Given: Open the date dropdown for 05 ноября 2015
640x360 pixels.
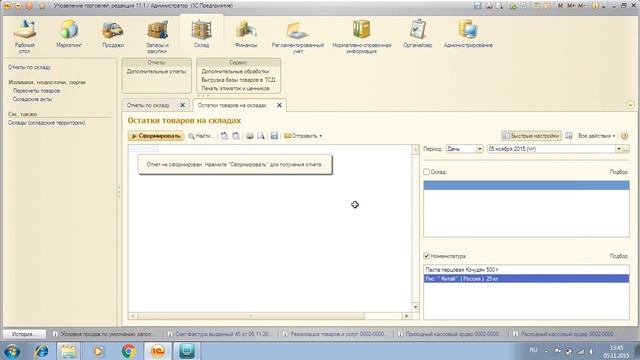Looking at the screenshot, I should click(618, 149).
